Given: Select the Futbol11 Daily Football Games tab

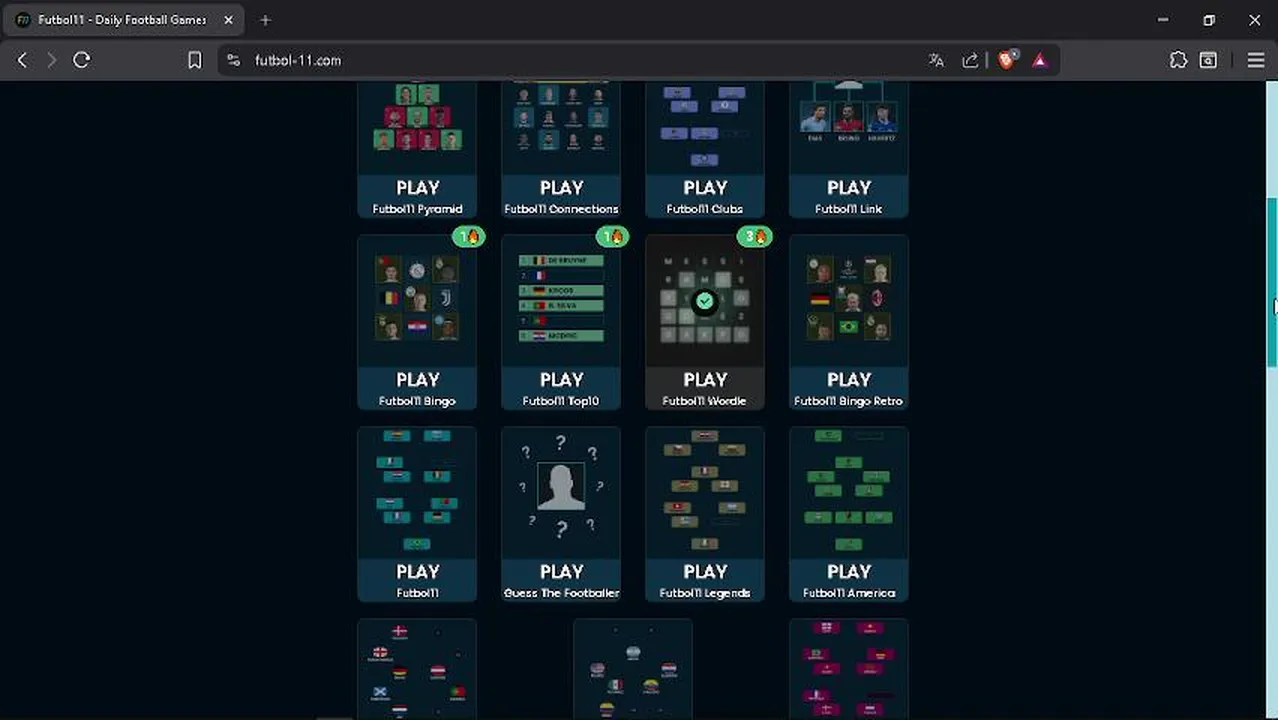Looking at the screenshot, I should [x=125, y=20].
